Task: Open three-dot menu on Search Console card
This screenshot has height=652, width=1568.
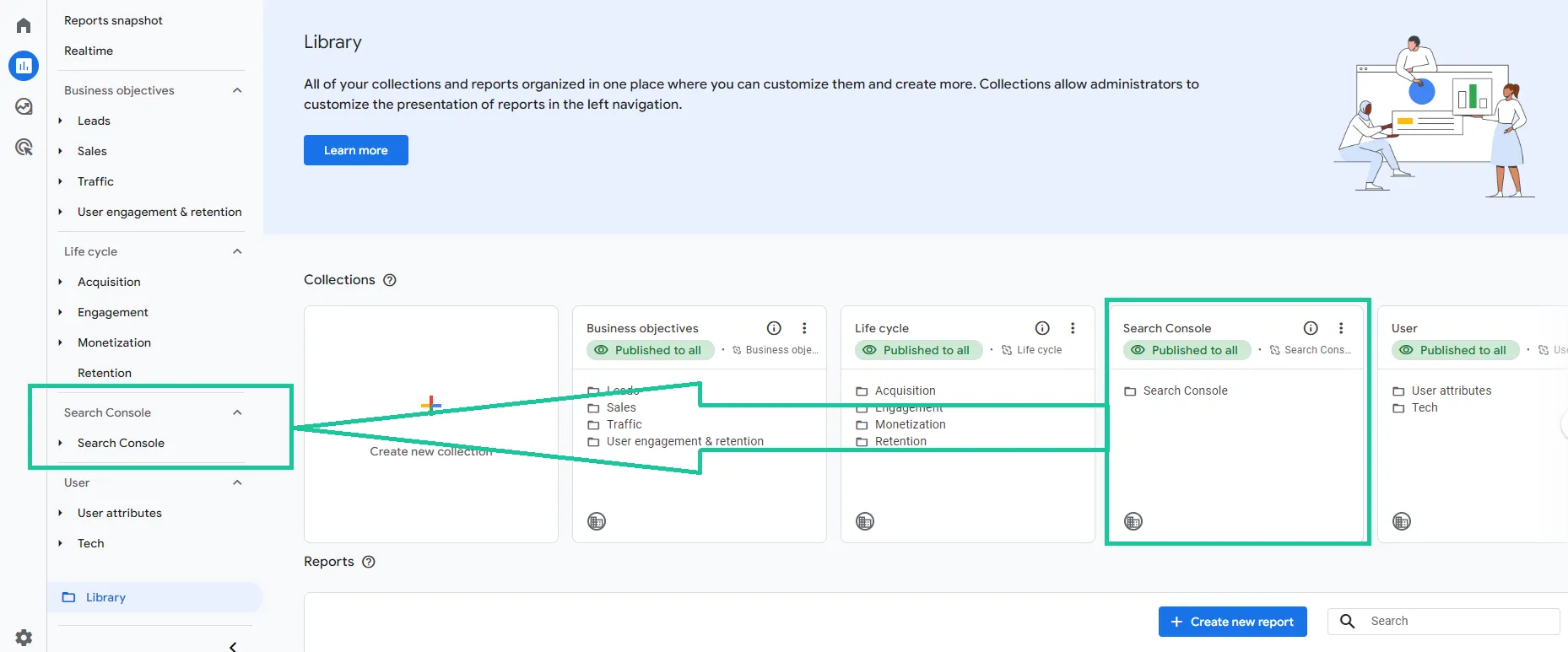Action: point(1341,328)
